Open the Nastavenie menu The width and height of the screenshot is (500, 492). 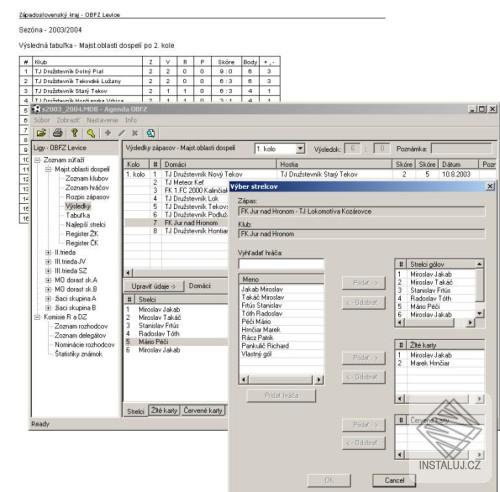(x=102, y=120)
